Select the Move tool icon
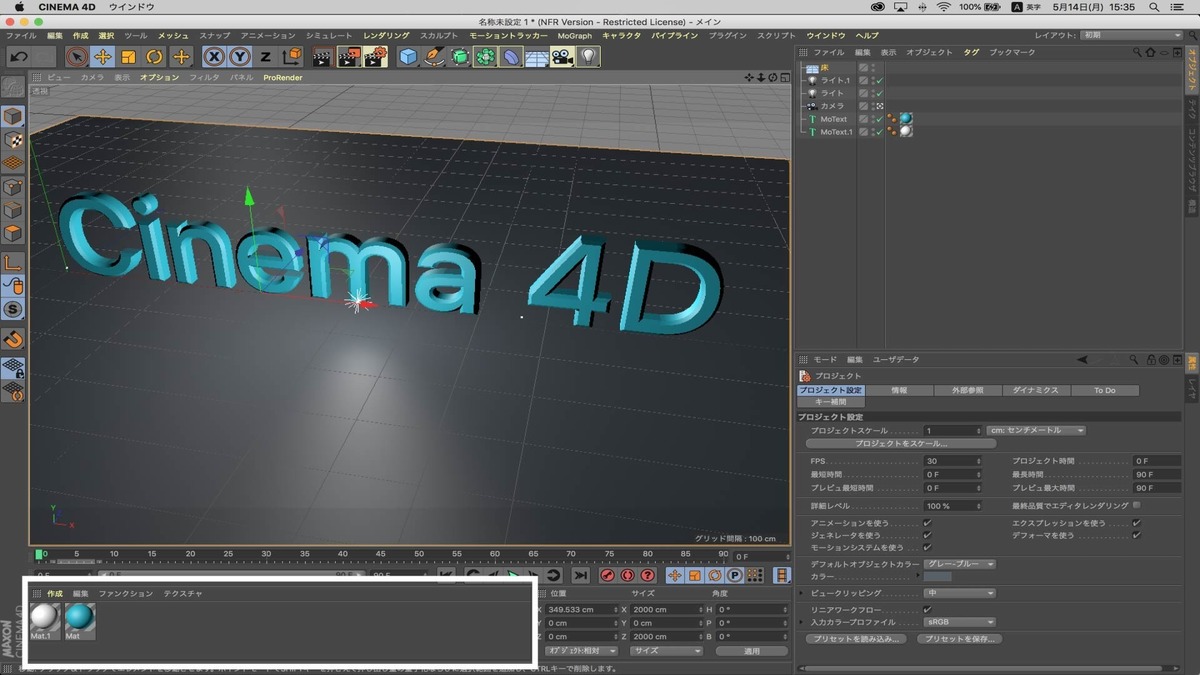The image size is (1200, 675). (103, 57)
